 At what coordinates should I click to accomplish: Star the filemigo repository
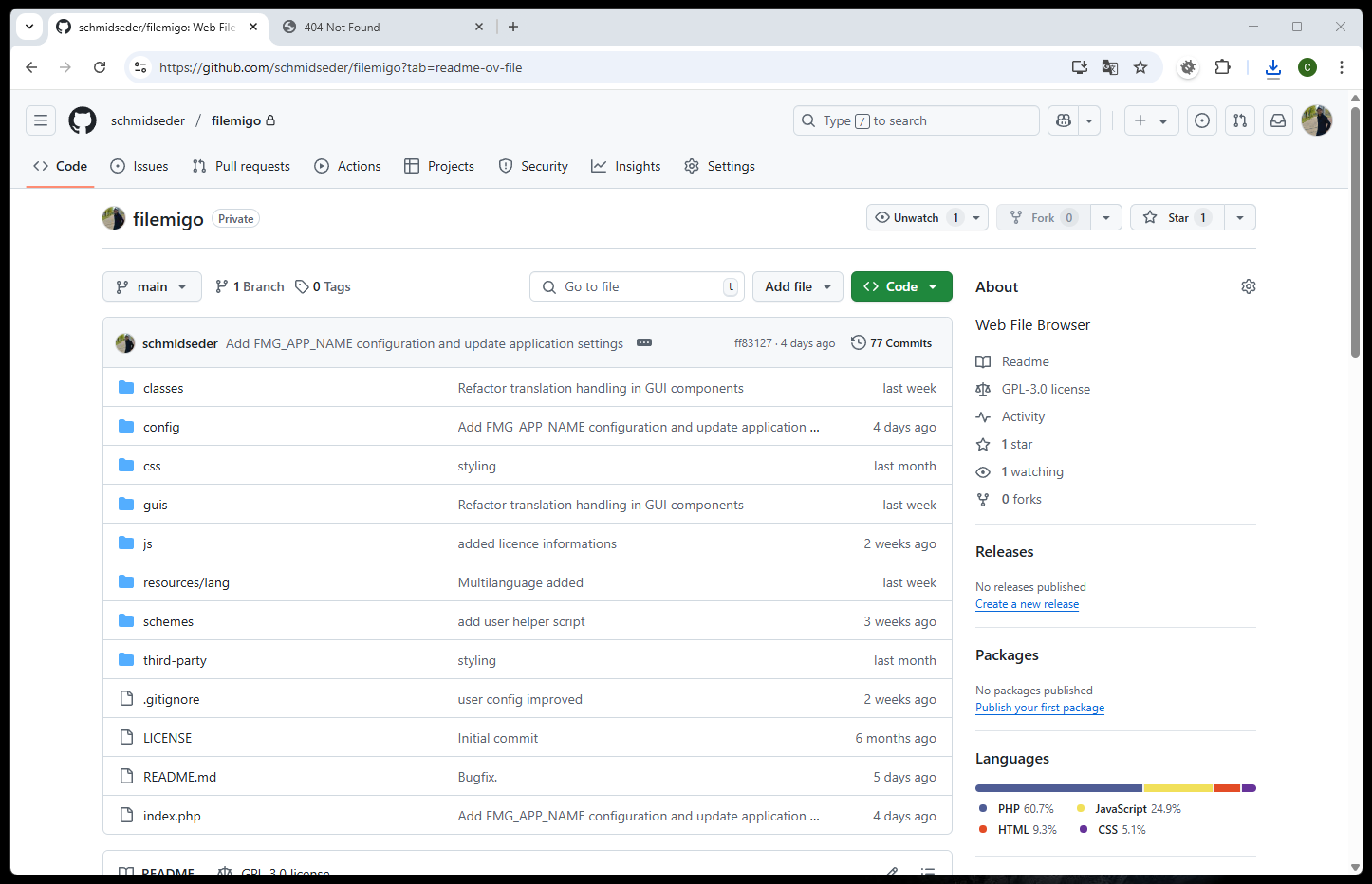(x=1177, y=217)
